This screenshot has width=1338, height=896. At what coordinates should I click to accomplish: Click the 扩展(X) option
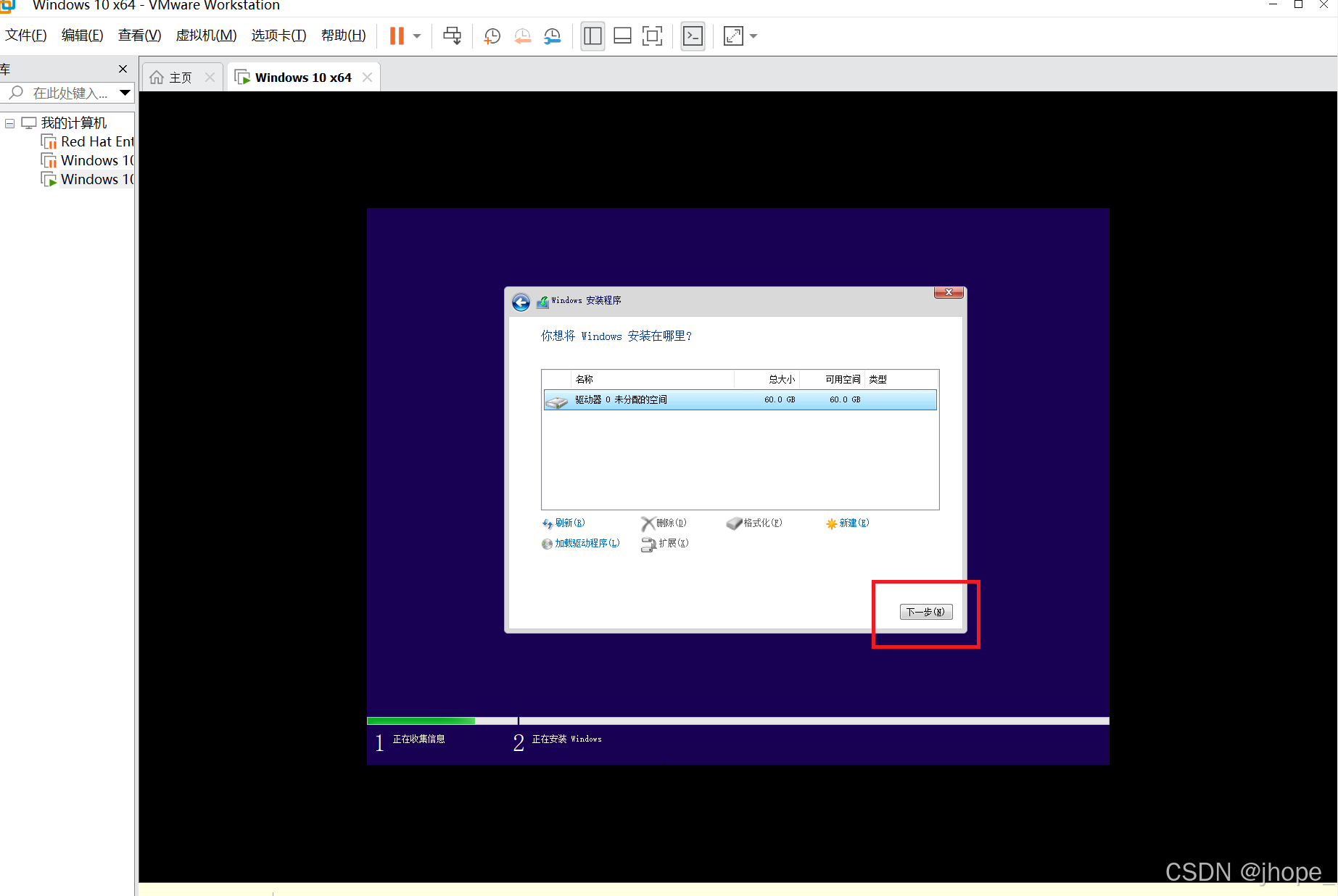click(665, 543)
